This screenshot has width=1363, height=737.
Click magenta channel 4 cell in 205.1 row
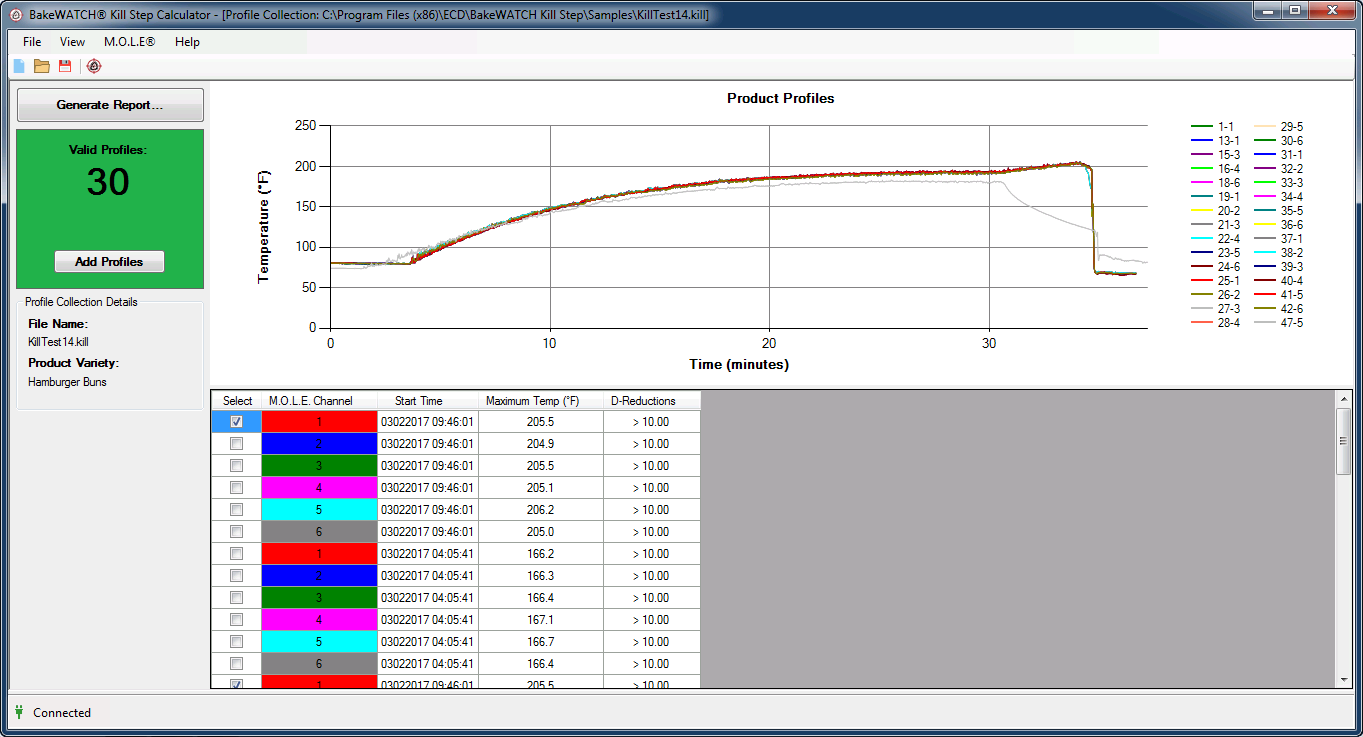coord(319,488)
